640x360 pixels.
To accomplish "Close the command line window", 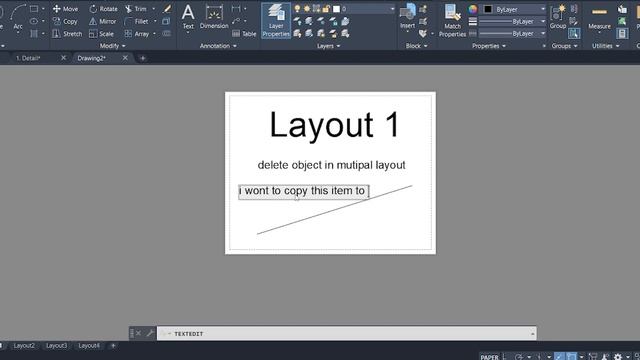I will 138,333.
